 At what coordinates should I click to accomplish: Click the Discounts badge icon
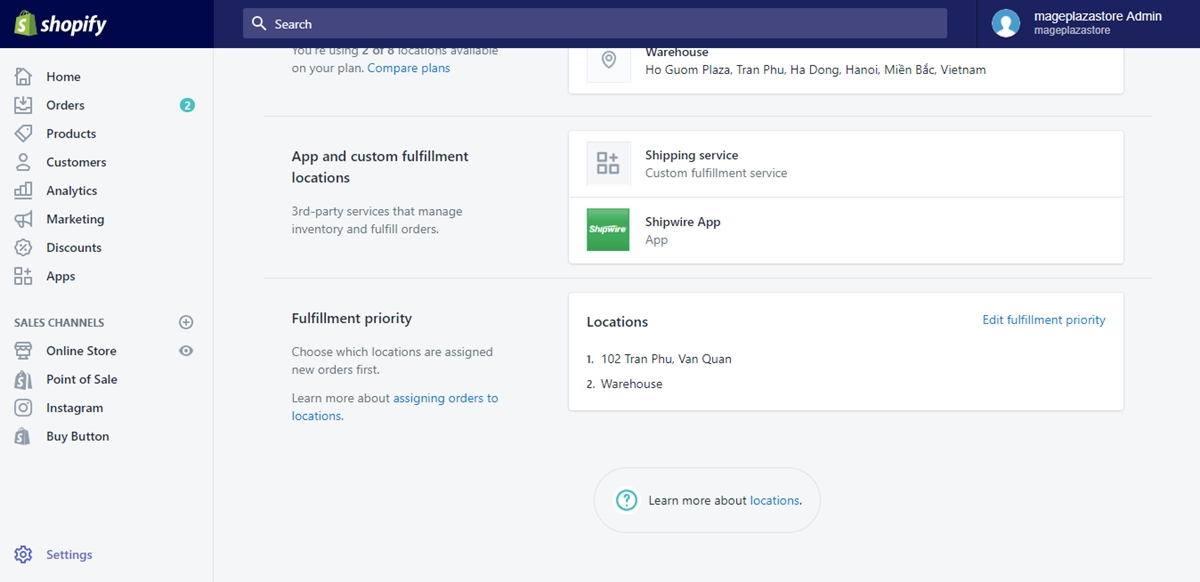pos(23,248)
